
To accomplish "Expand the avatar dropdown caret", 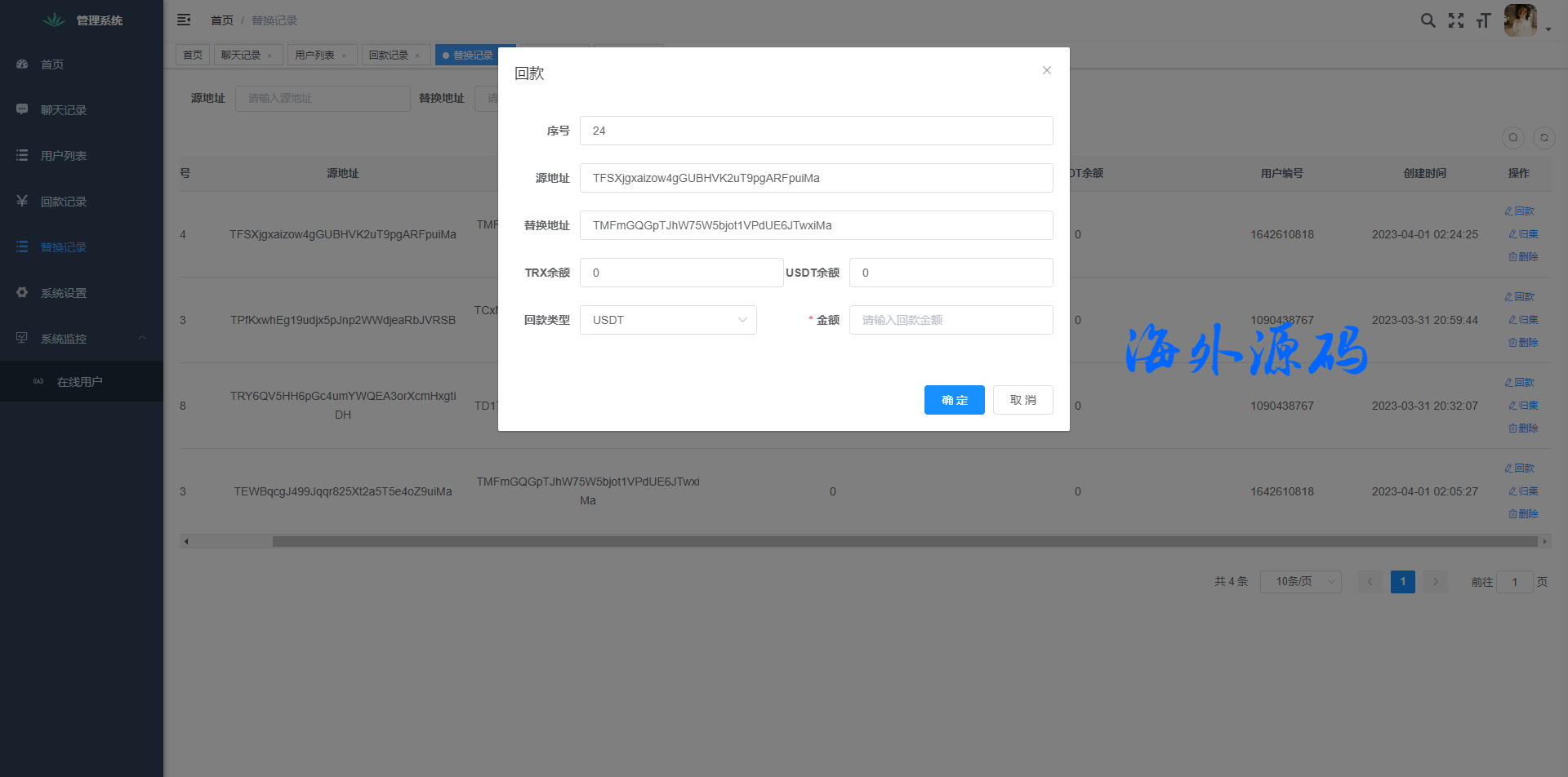I will (x=1548, y=29).
